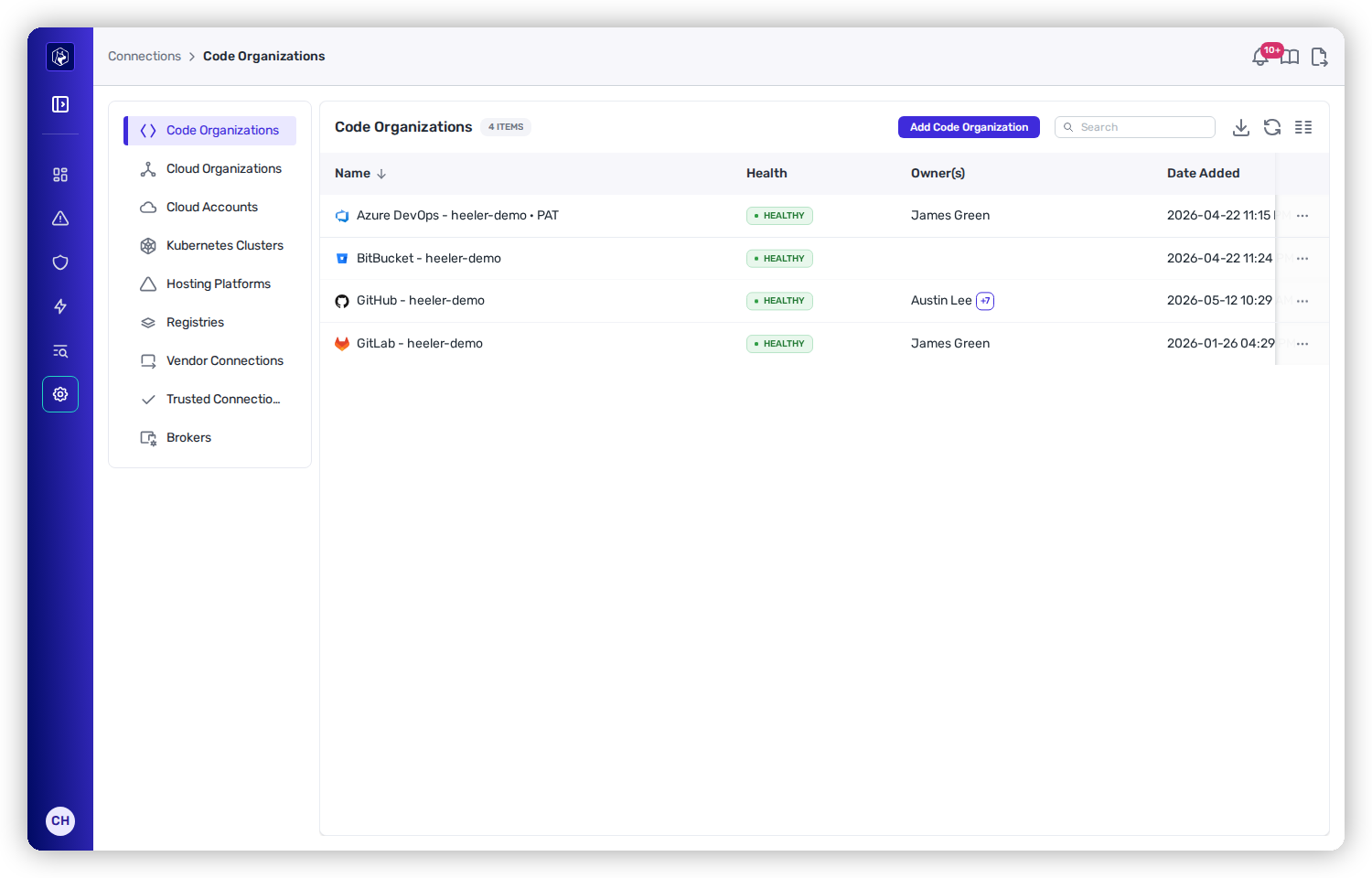
Task: Open the column layout options icon
Action: [x=1303, y=127]
